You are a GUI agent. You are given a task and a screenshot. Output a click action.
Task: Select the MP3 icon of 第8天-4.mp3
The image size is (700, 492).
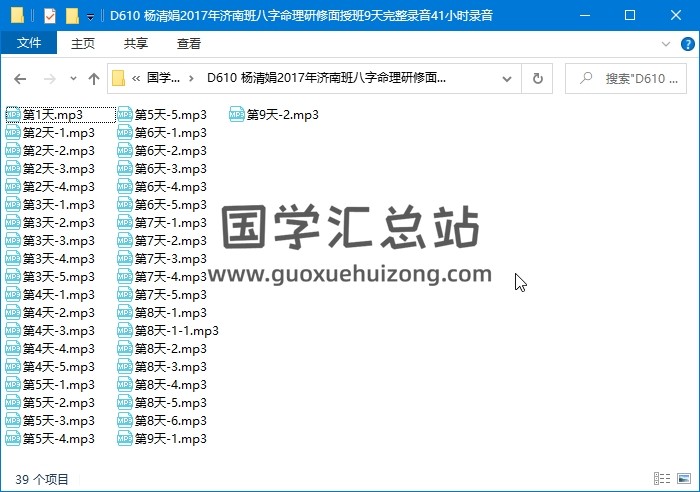[x=125, y=384]
